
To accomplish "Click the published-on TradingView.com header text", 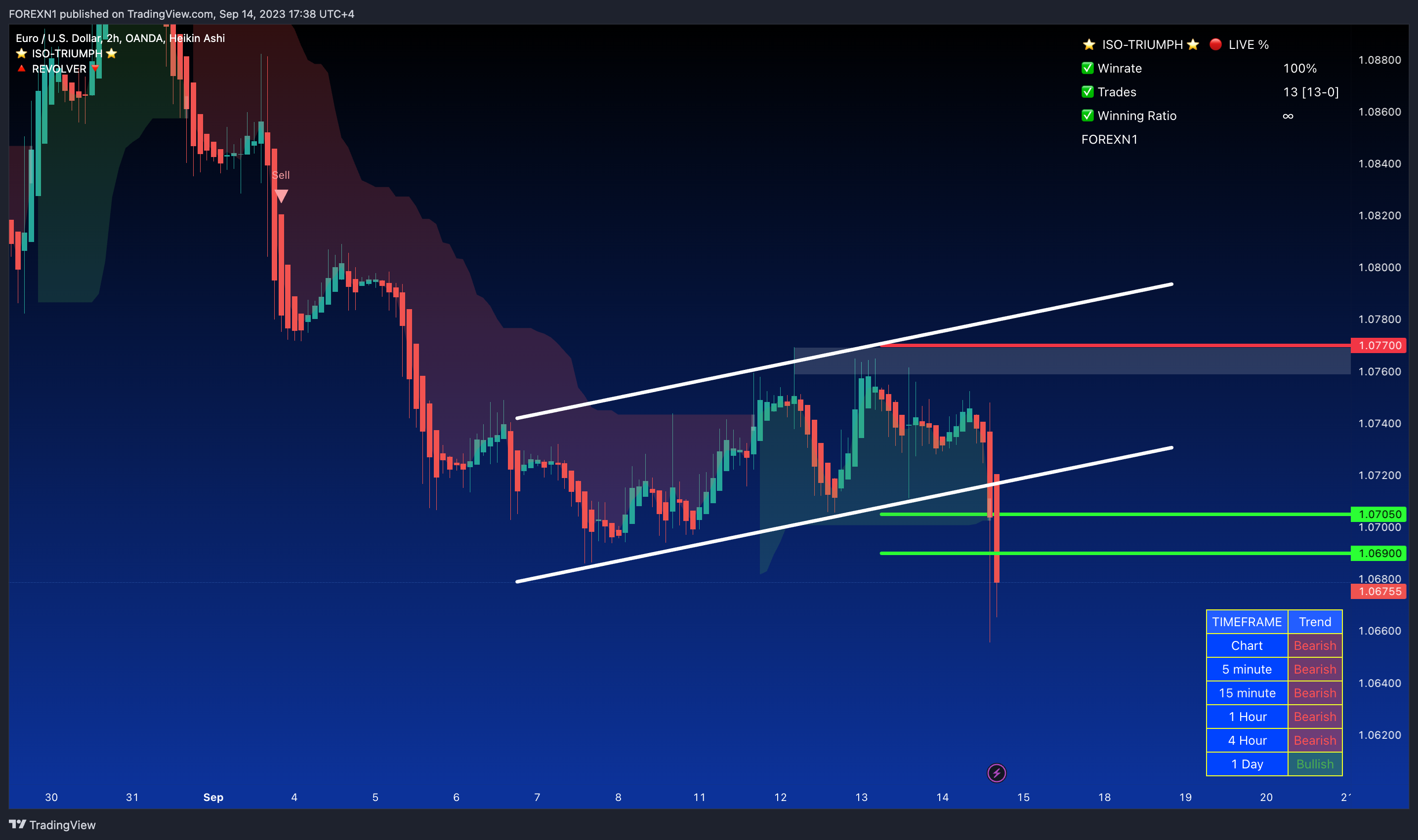I will (x=181, y=14).
